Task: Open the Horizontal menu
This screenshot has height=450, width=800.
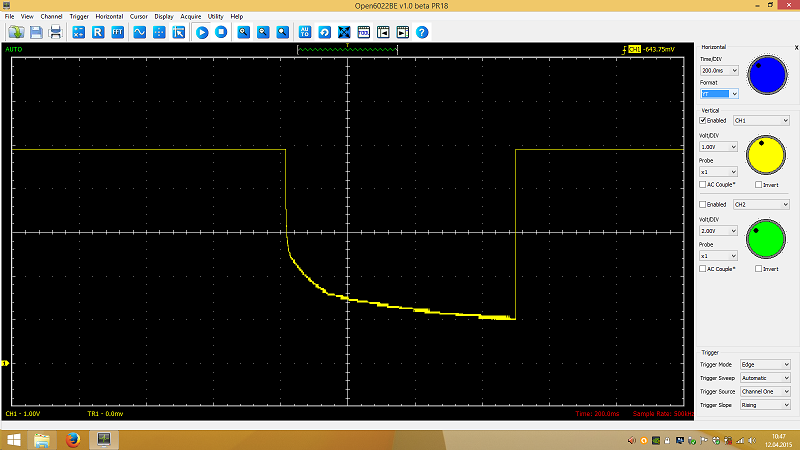Action: 109,16
